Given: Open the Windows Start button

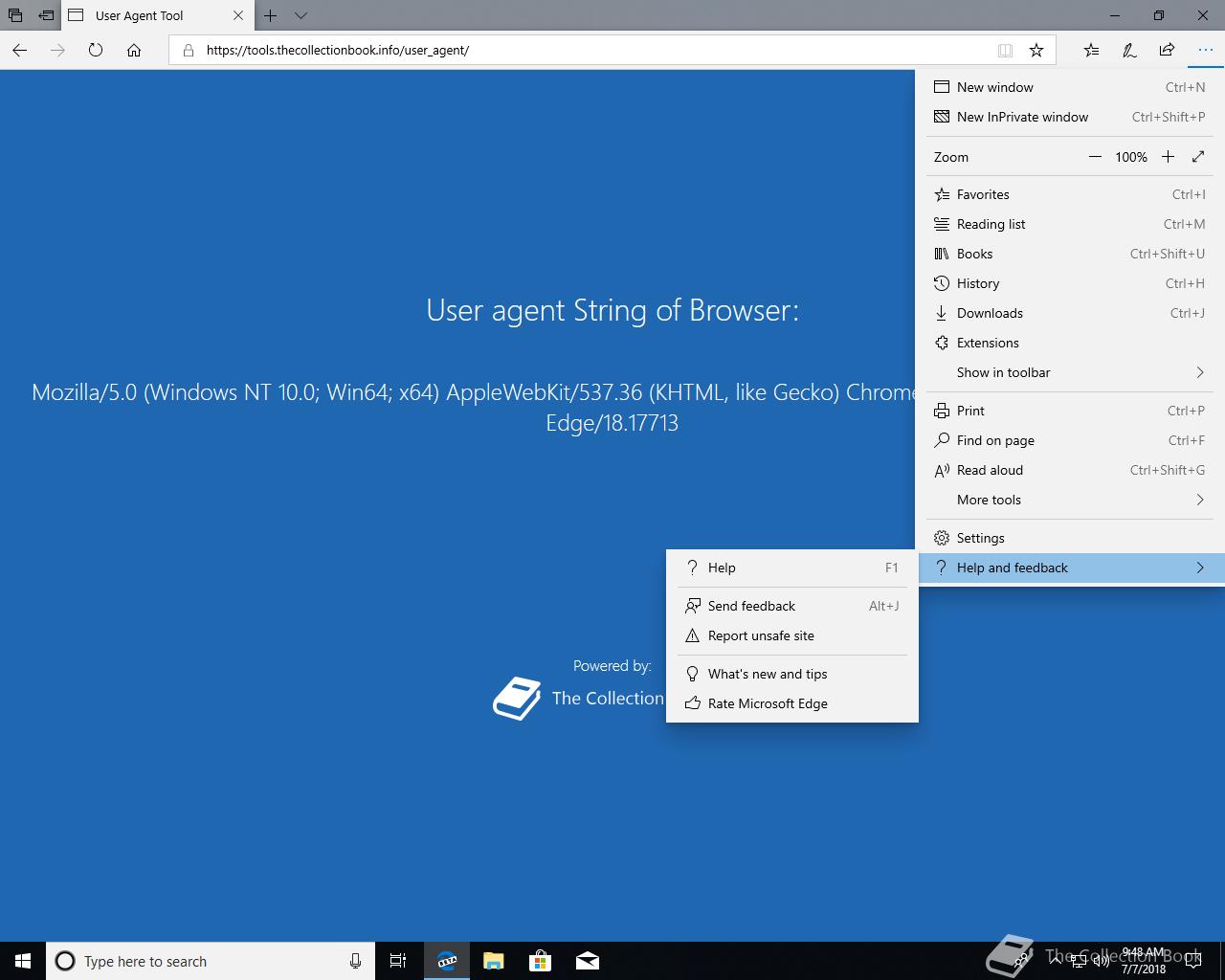Looking at the screenshot, I should coord(23,961).
